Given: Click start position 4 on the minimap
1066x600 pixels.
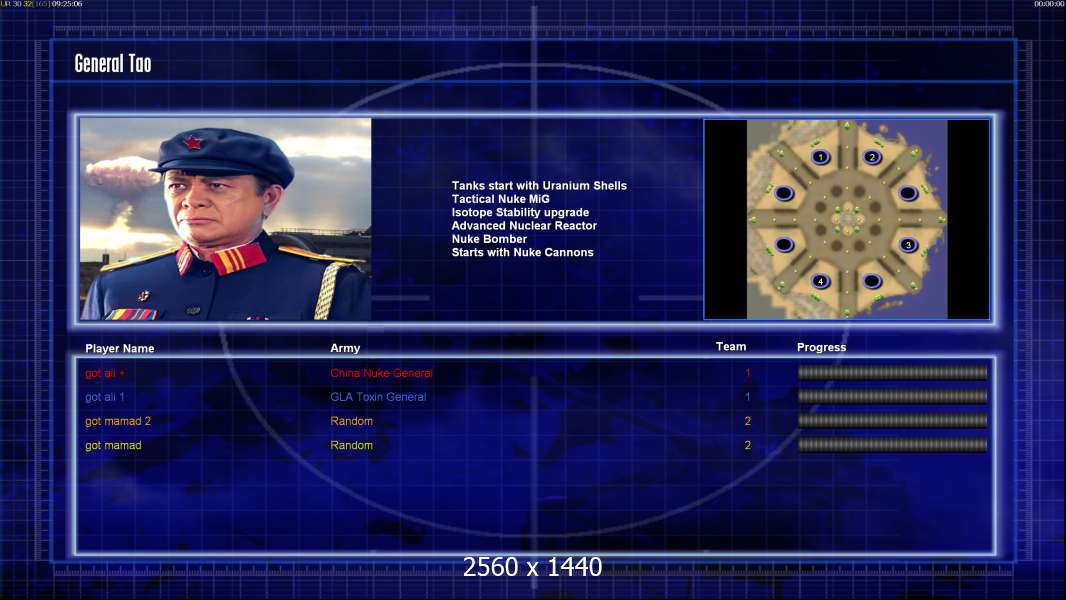Looking at the screenshot, I should point(821,281).
